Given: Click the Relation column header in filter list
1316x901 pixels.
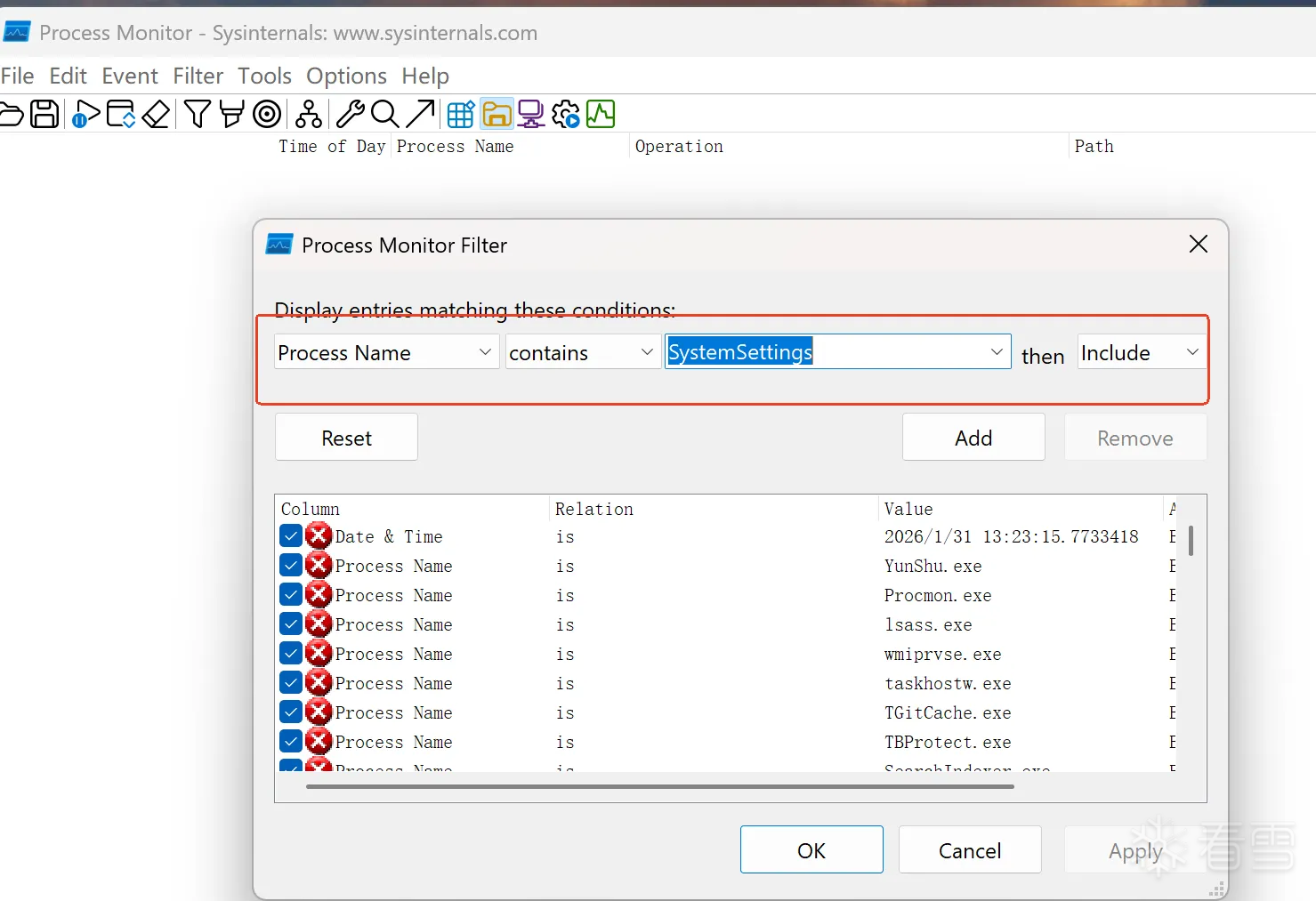Looking at the screenshot, I should point(714,509).
